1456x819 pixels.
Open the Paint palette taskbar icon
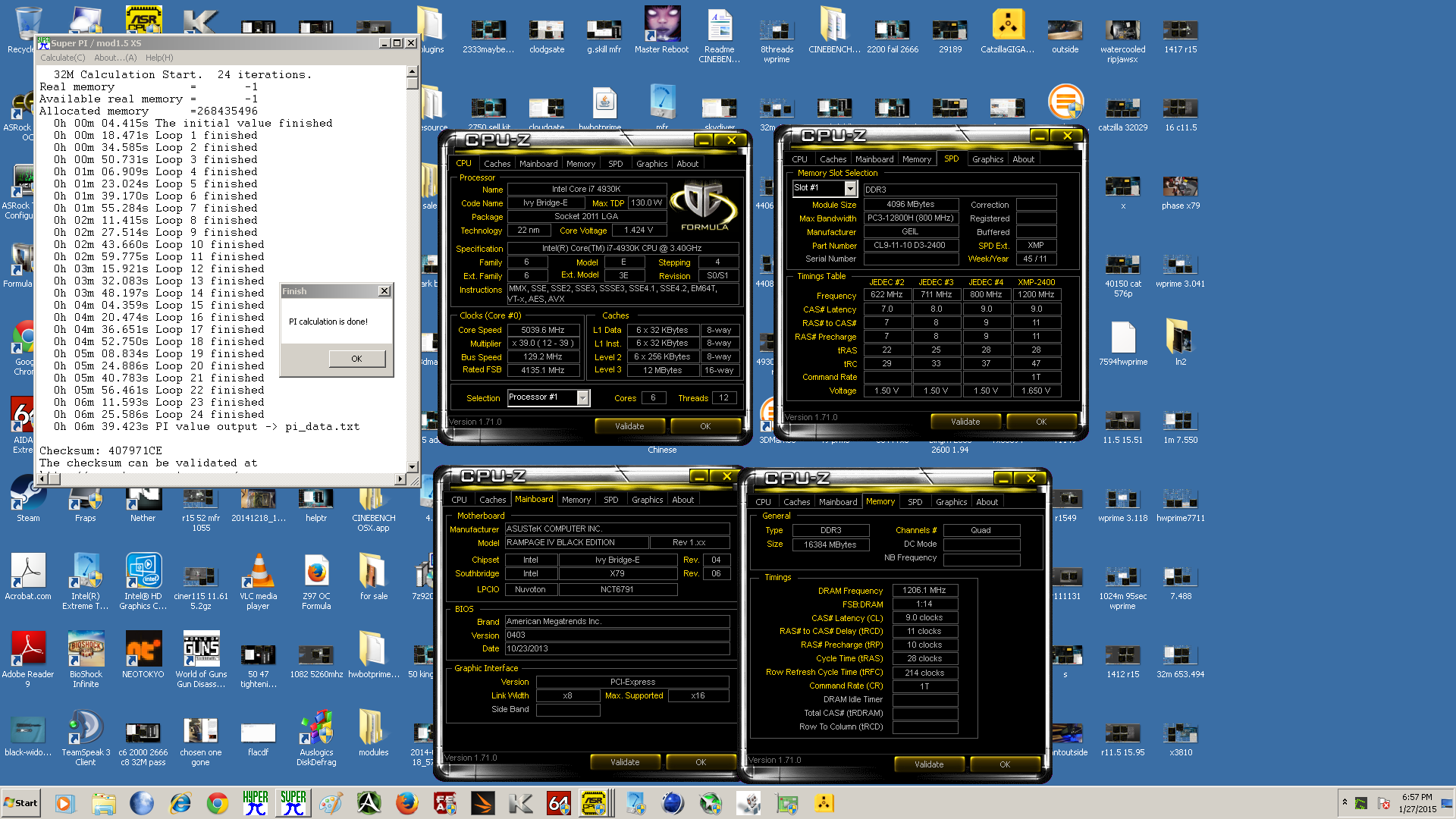pos(331,803)
